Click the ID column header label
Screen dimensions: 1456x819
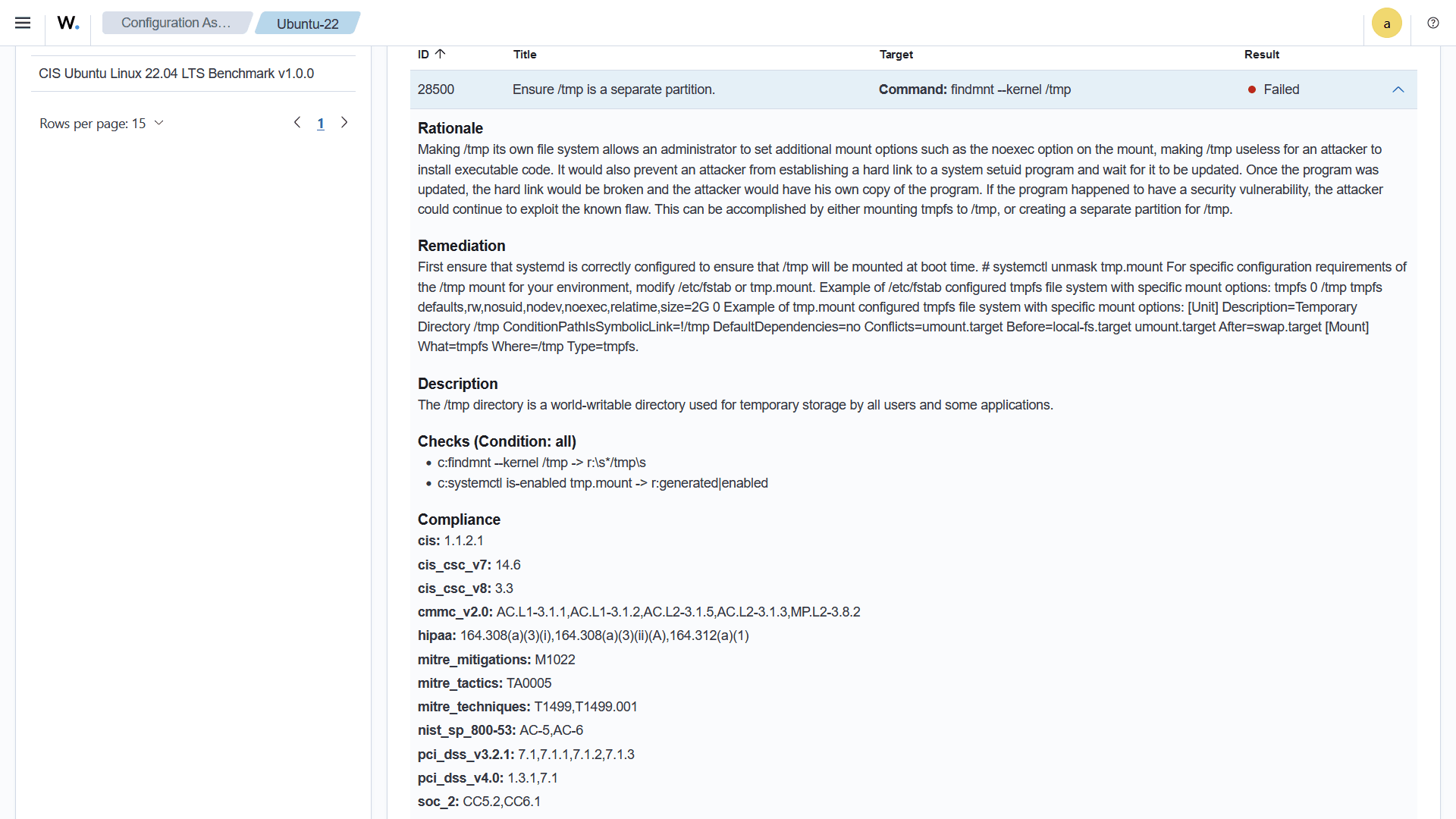pyautogui.click(x=423, y=55)
